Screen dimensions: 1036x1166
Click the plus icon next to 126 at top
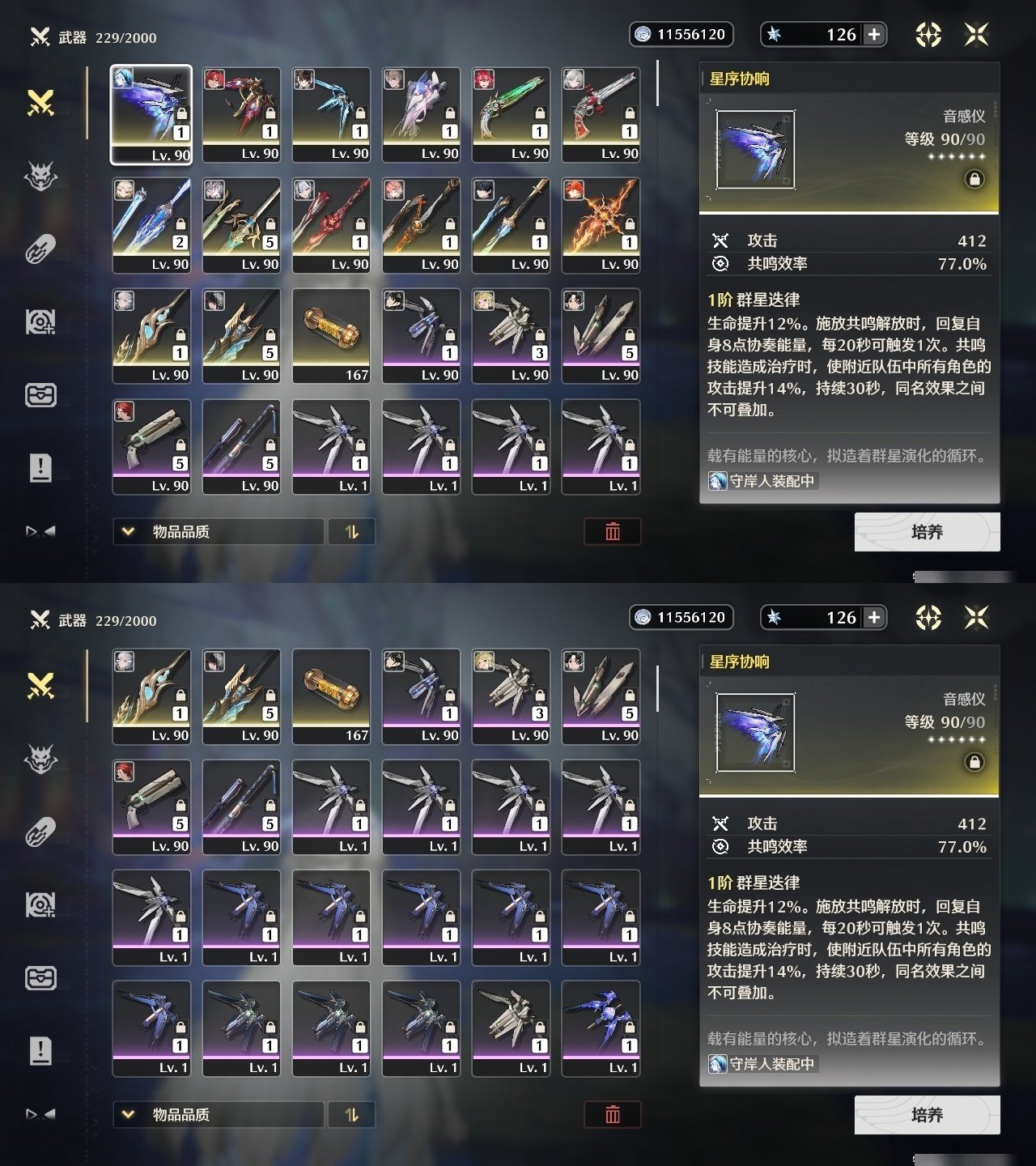pyautogui.click(x=874, y=34)
